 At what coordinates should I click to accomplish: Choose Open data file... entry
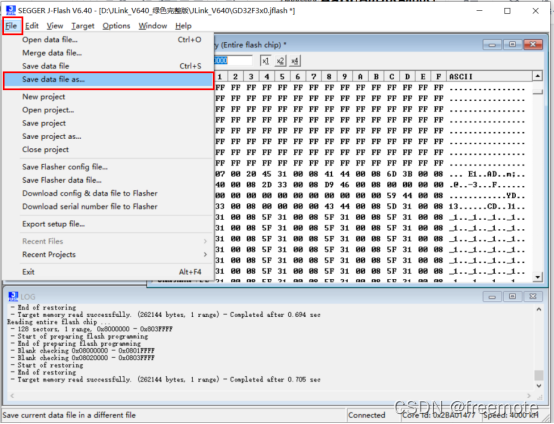(108, 40)
